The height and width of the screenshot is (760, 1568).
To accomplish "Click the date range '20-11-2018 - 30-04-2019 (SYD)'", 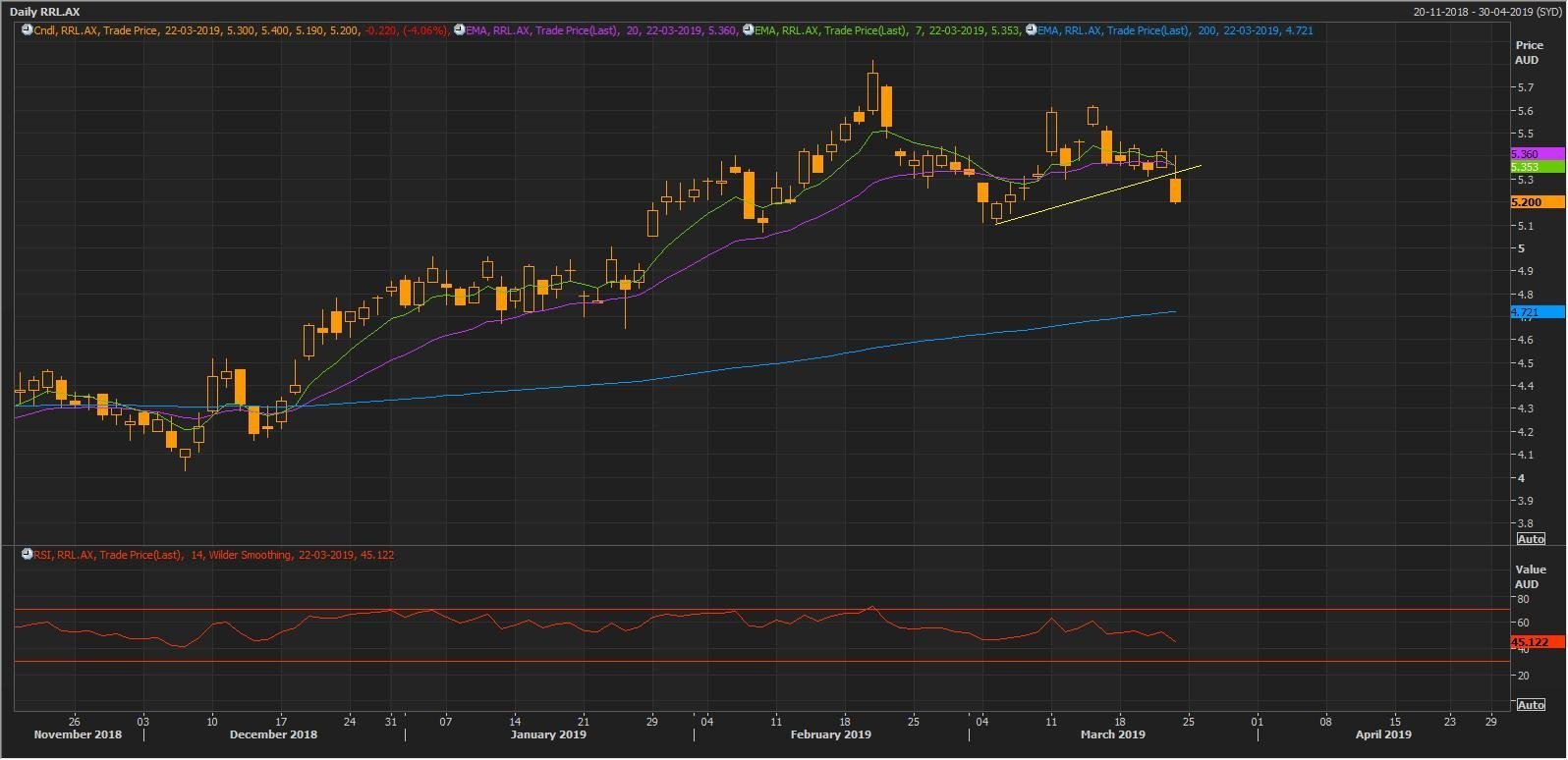I will tap(1486, 12).
